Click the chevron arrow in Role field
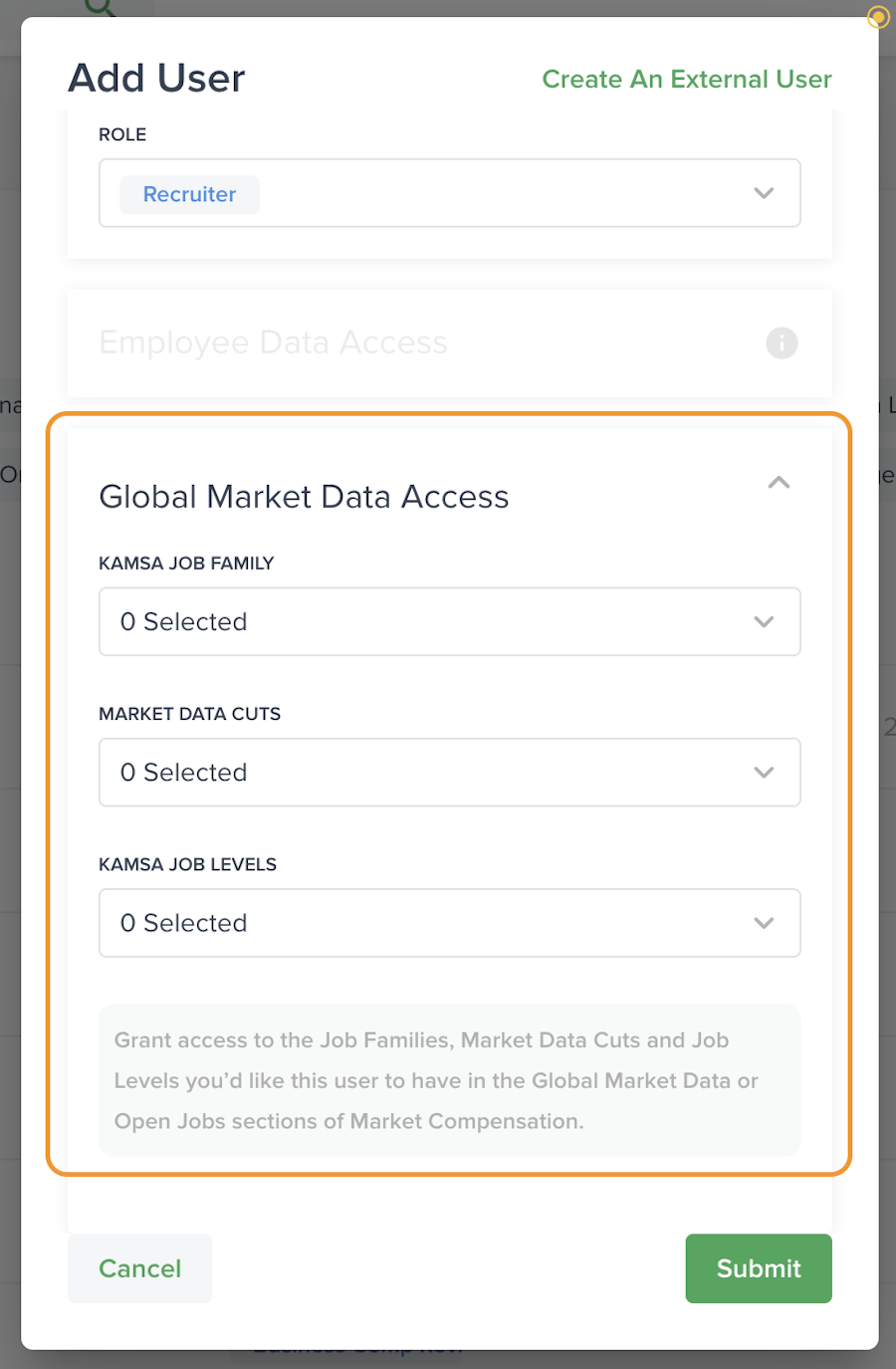The image size is (896, 1369). click(x=764, y=193)
